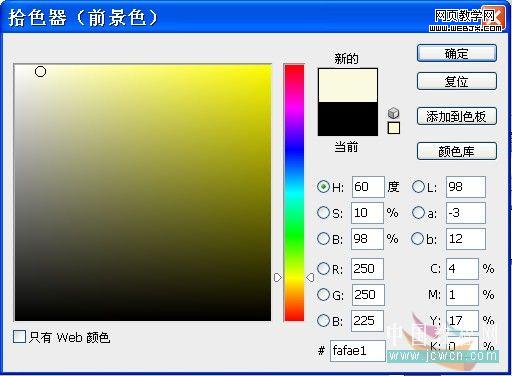Click the H value field showing 60
512x376 pixels.
click(368, 187)
